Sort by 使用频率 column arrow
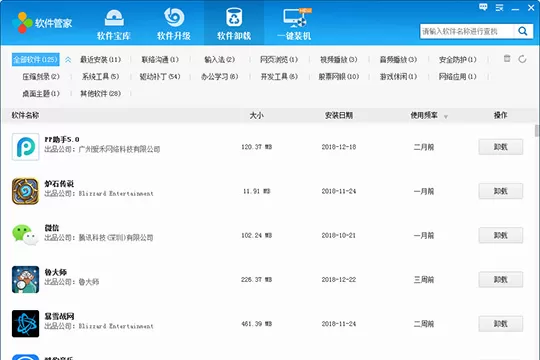This screenshot has height=360, width=540. pos(446,117)
